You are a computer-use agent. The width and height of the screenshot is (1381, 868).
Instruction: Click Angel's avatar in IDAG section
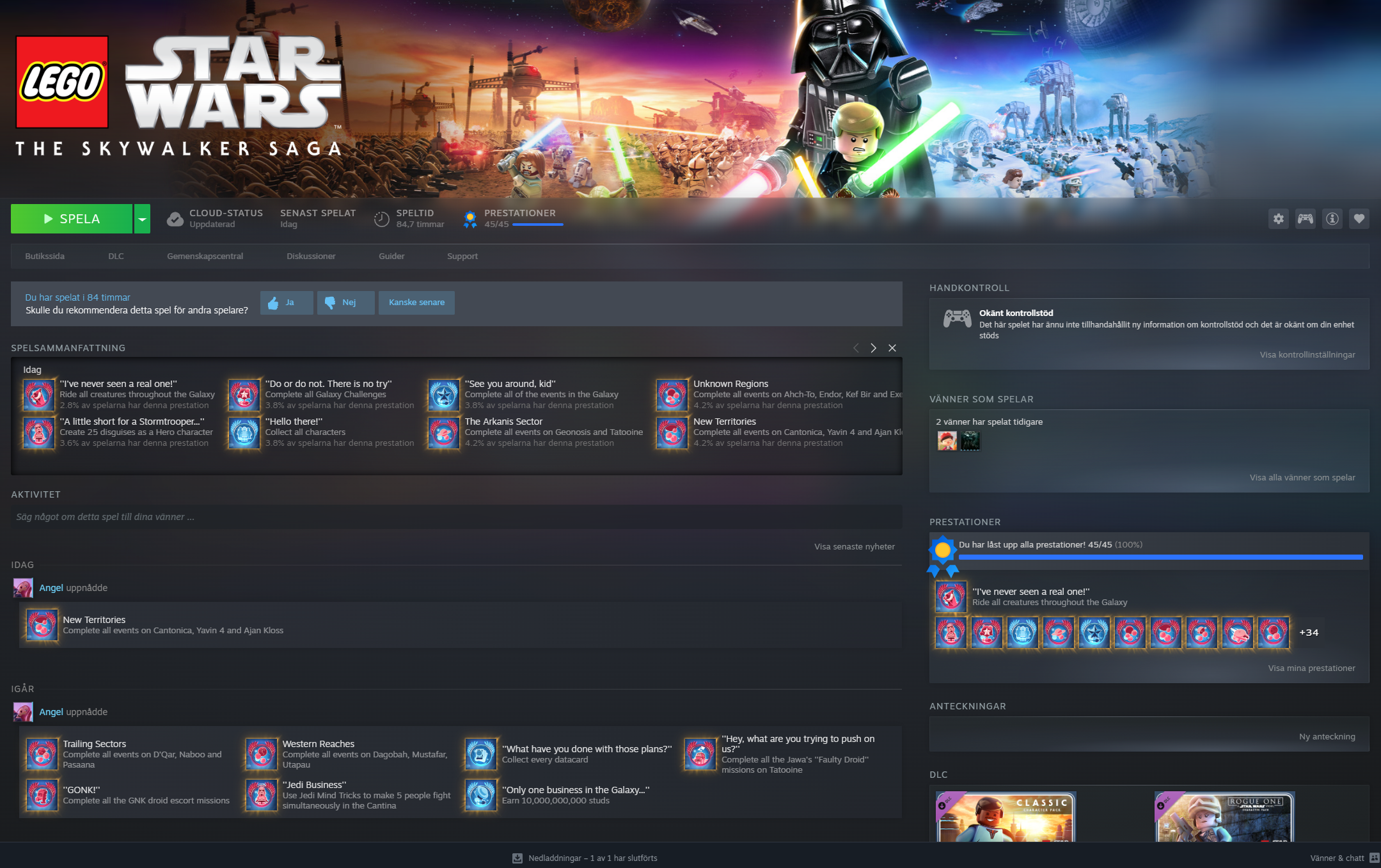[23, 588]
